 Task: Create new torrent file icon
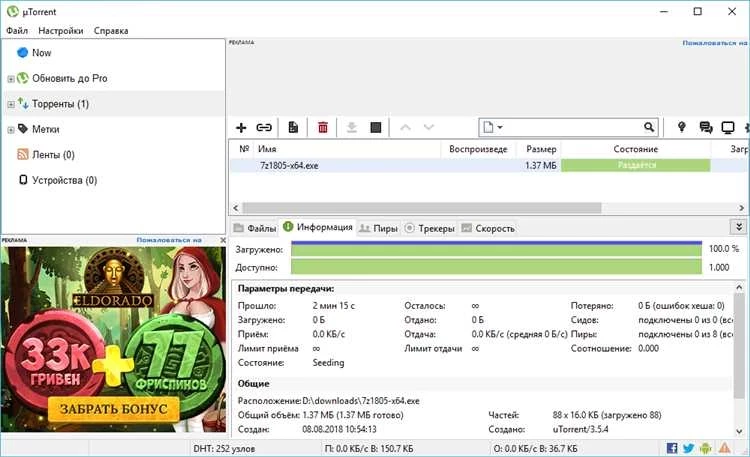pos(293,127)
